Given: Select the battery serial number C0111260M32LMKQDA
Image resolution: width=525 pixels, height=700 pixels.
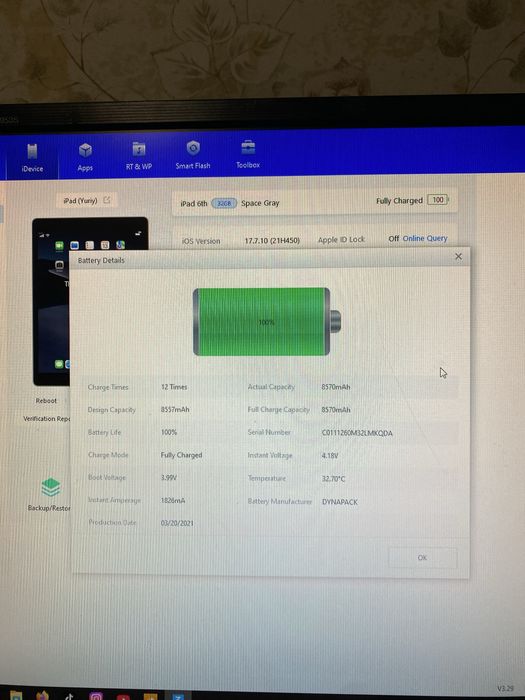Looking at the screenshot, I should 357,433.
